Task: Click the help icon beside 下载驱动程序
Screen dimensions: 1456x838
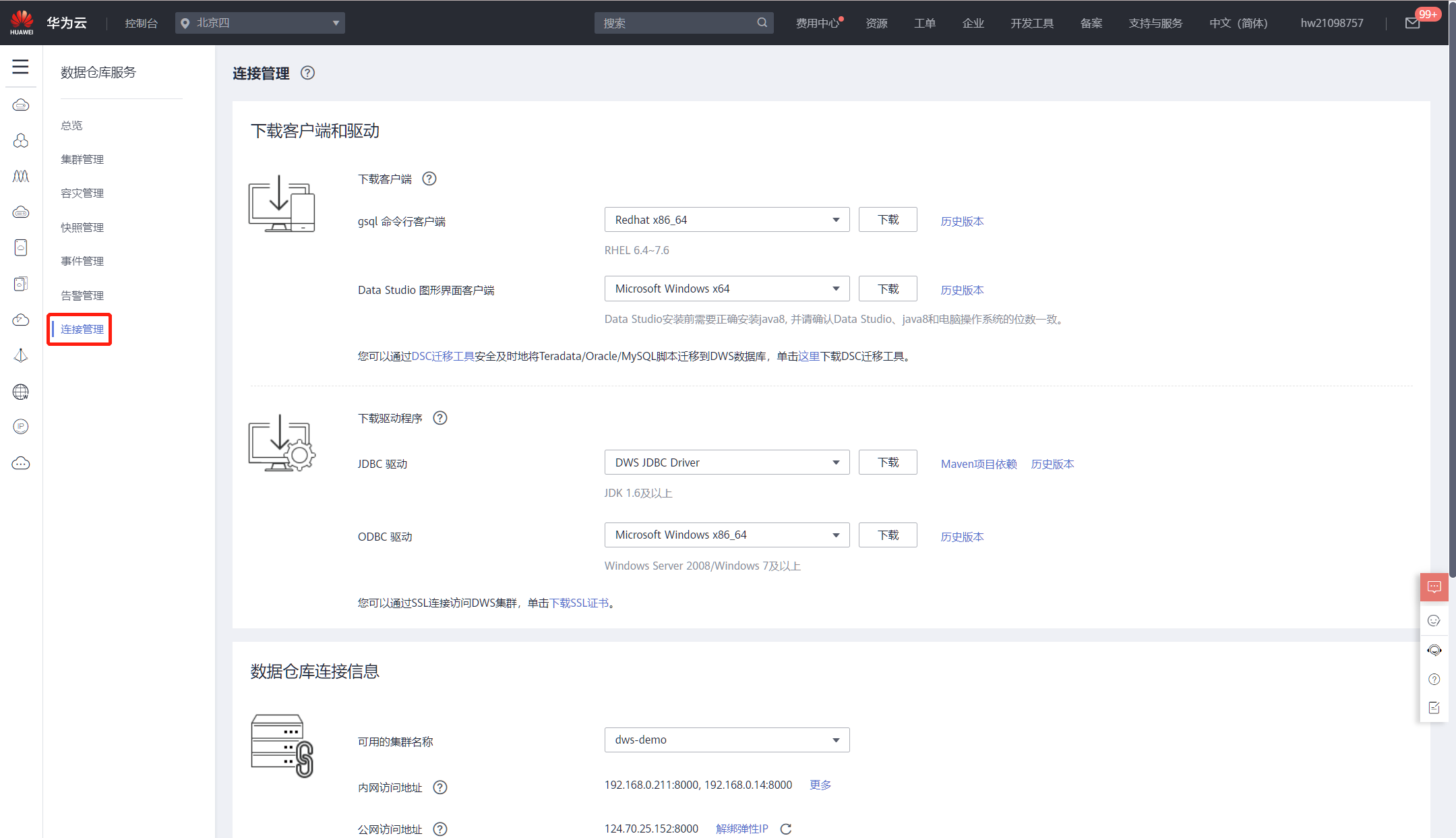Action: (440, 418)
